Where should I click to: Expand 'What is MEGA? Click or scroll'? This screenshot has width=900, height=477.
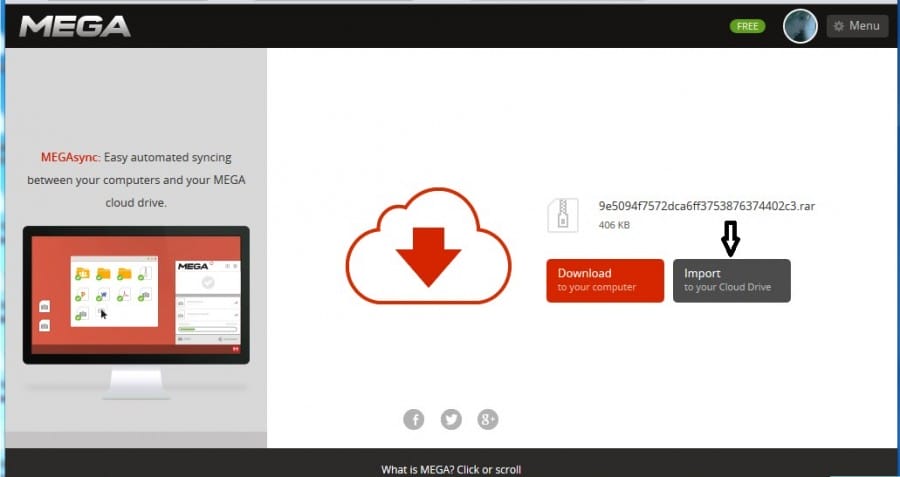(x=451, y=469)
